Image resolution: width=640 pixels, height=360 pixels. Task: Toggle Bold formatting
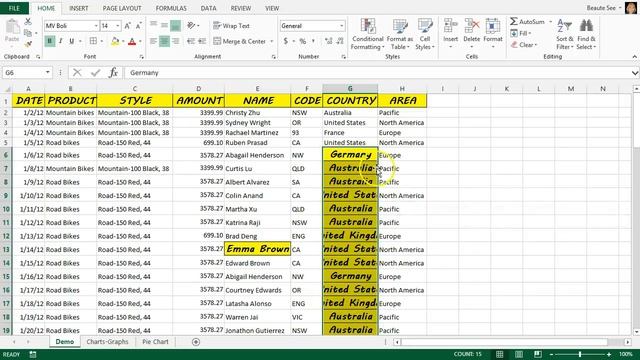click(50, 41)
